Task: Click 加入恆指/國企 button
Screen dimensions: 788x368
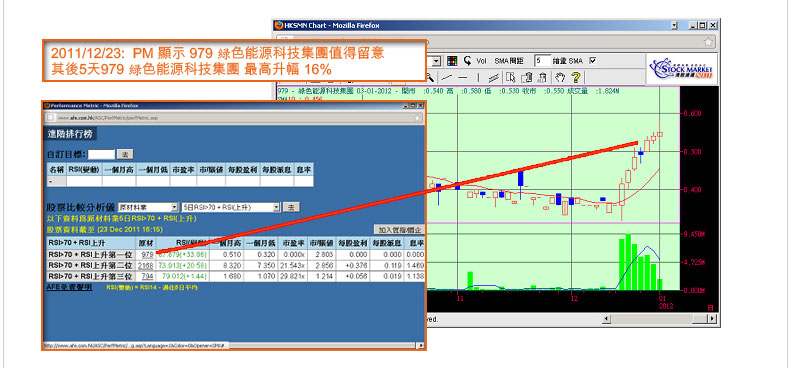Action: pyautogui.click(x=399, y=230)
